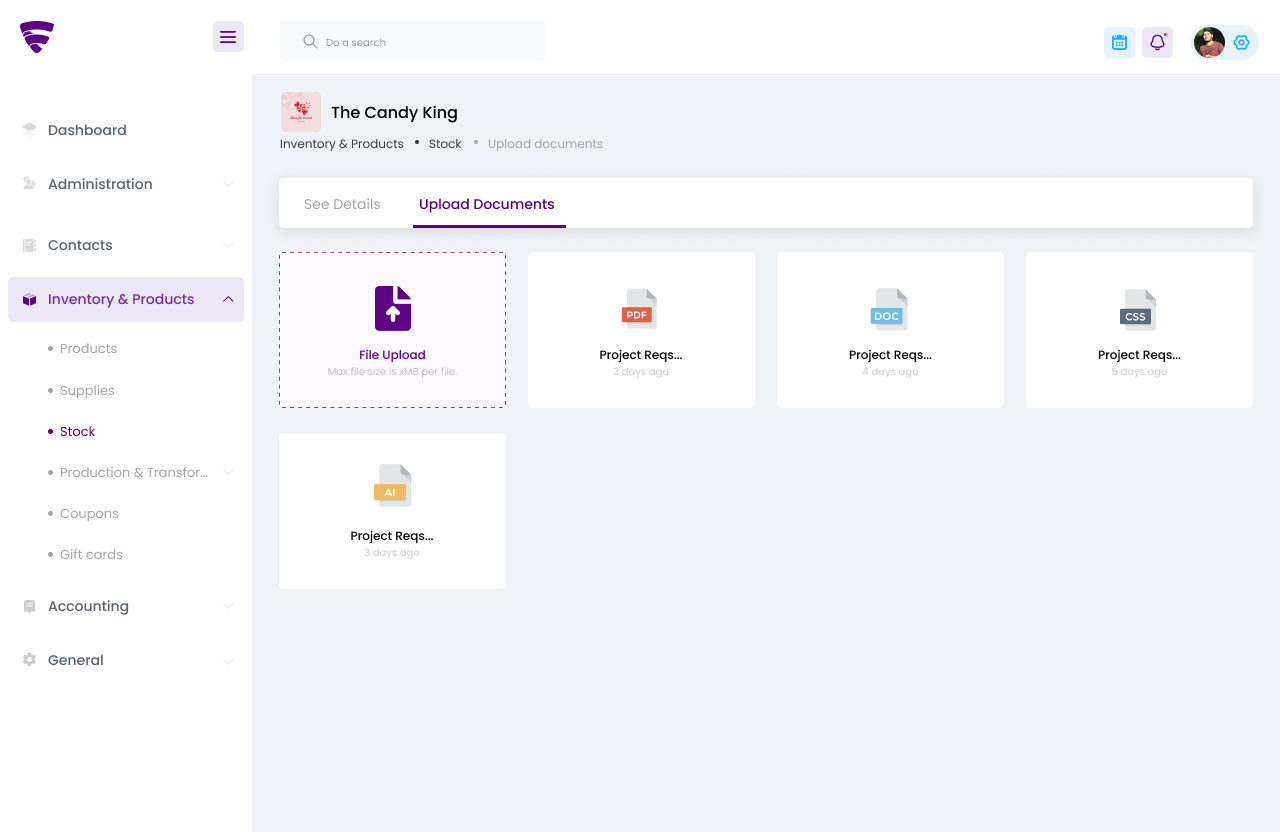
Task: Click the Inventory & Products label
Action: (x=121, y=299)
